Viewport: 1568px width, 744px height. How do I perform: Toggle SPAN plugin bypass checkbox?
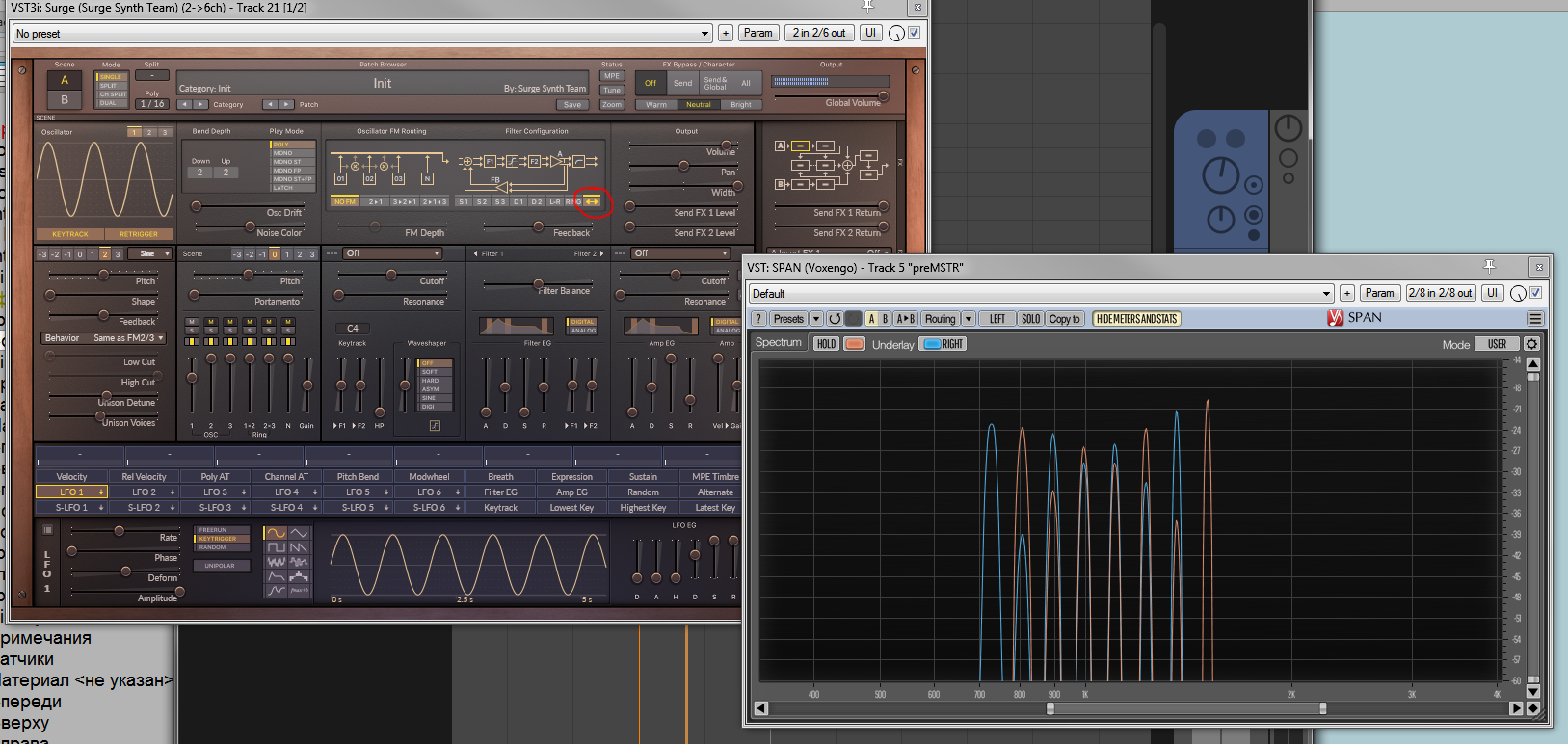(x=1536, y=292)
